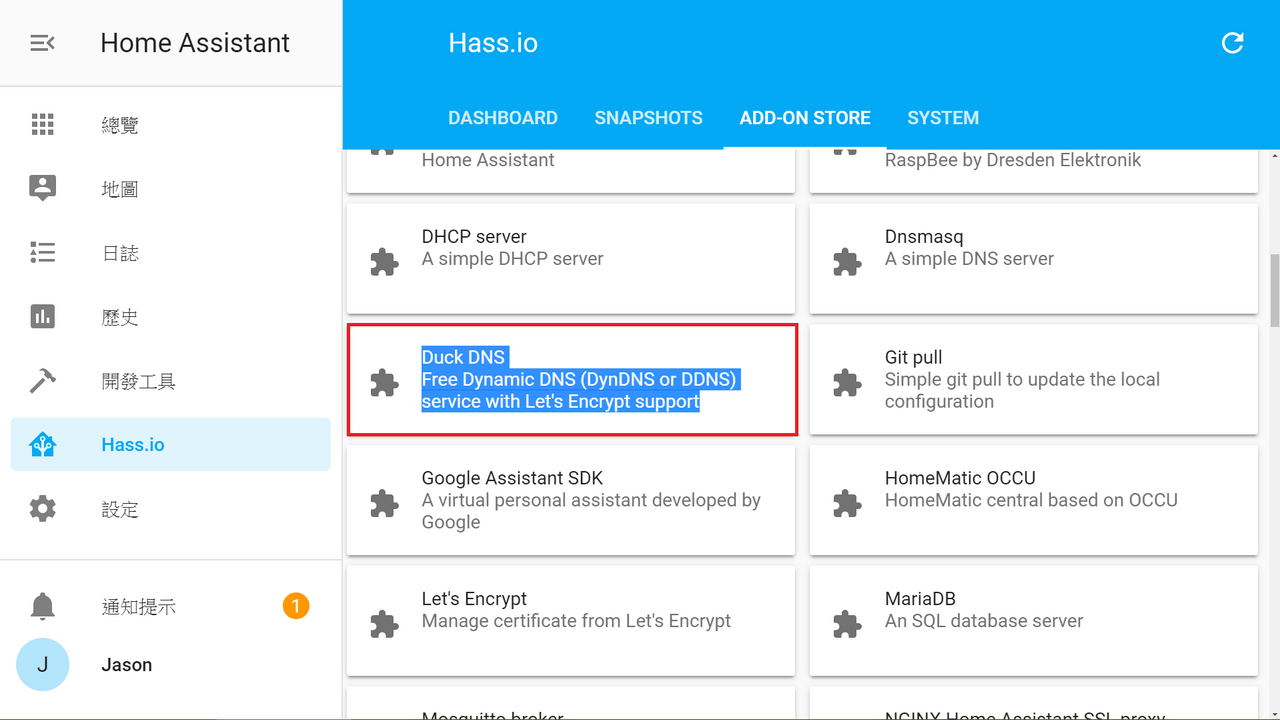
Task: Click the 'A simple DHCP server' description
Action: click(x=513, y=259)
